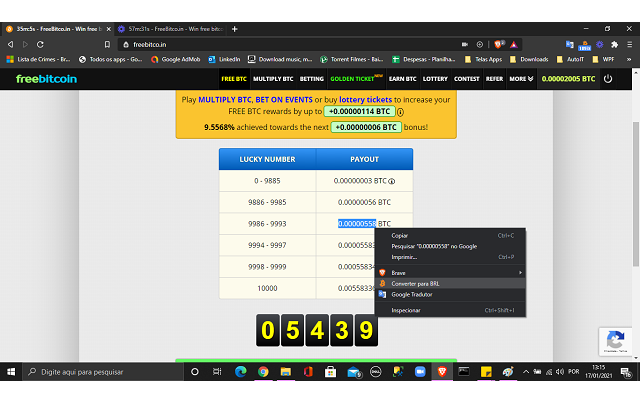640x400 pixels.
Task: Open the Downloads bookmark folder
Action: [529, 60]
